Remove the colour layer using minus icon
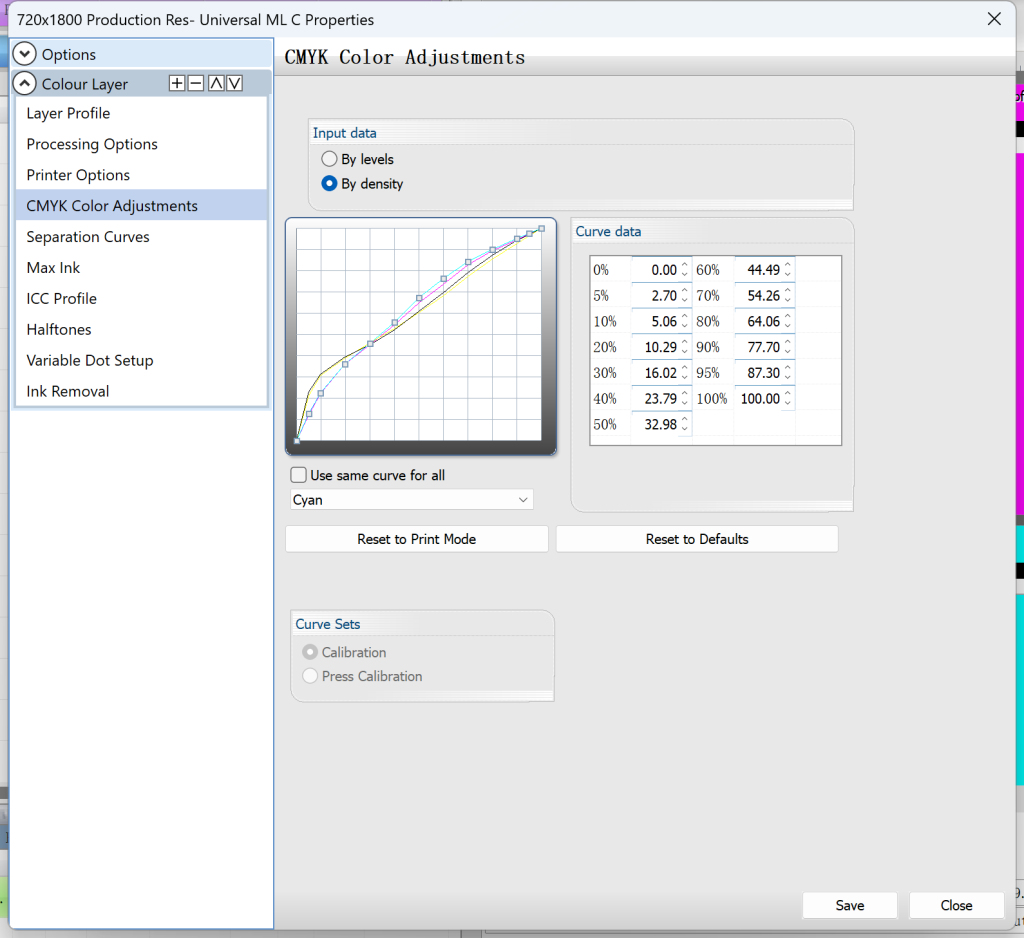1024x938 pixels. 195,83
